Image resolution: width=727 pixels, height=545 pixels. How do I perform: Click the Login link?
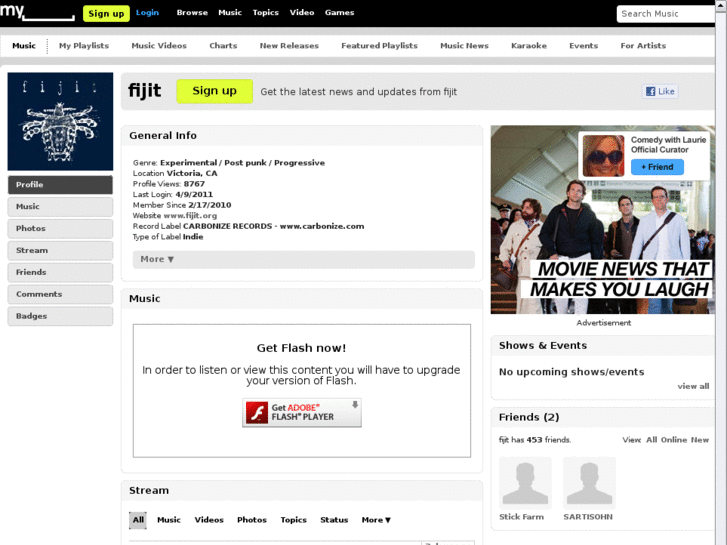click(x=147, y=13)
